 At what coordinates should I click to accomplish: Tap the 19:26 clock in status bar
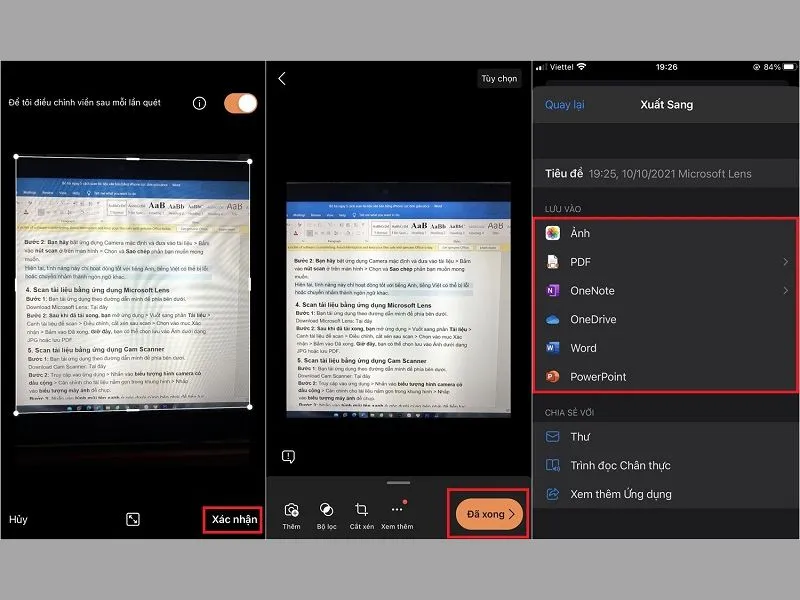[x=666, y=67]
